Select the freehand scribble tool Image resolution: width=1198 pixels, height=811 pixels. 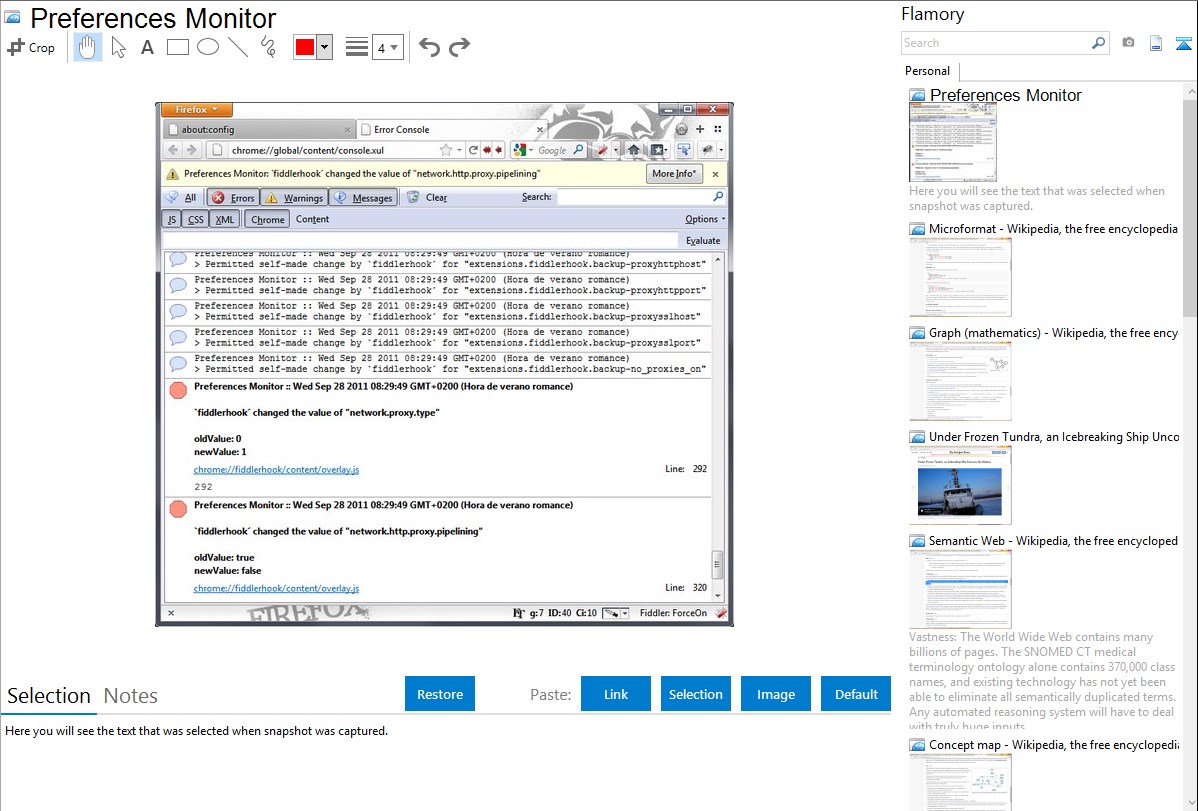[x=268, y=47]
